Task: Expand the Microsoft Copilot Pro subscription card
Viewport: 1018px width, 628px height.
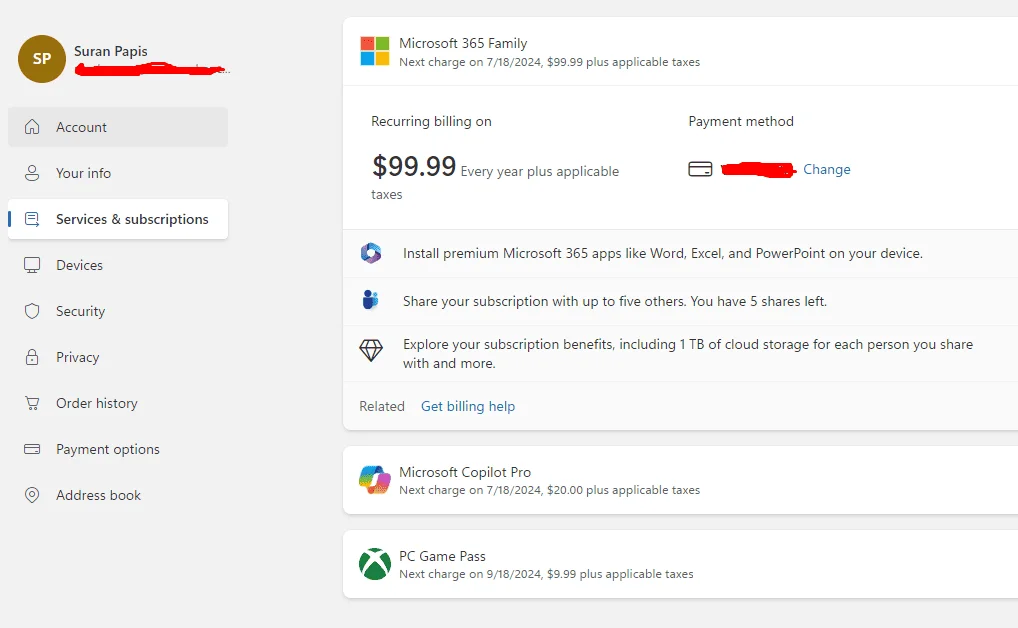Action: pos(680,480)
